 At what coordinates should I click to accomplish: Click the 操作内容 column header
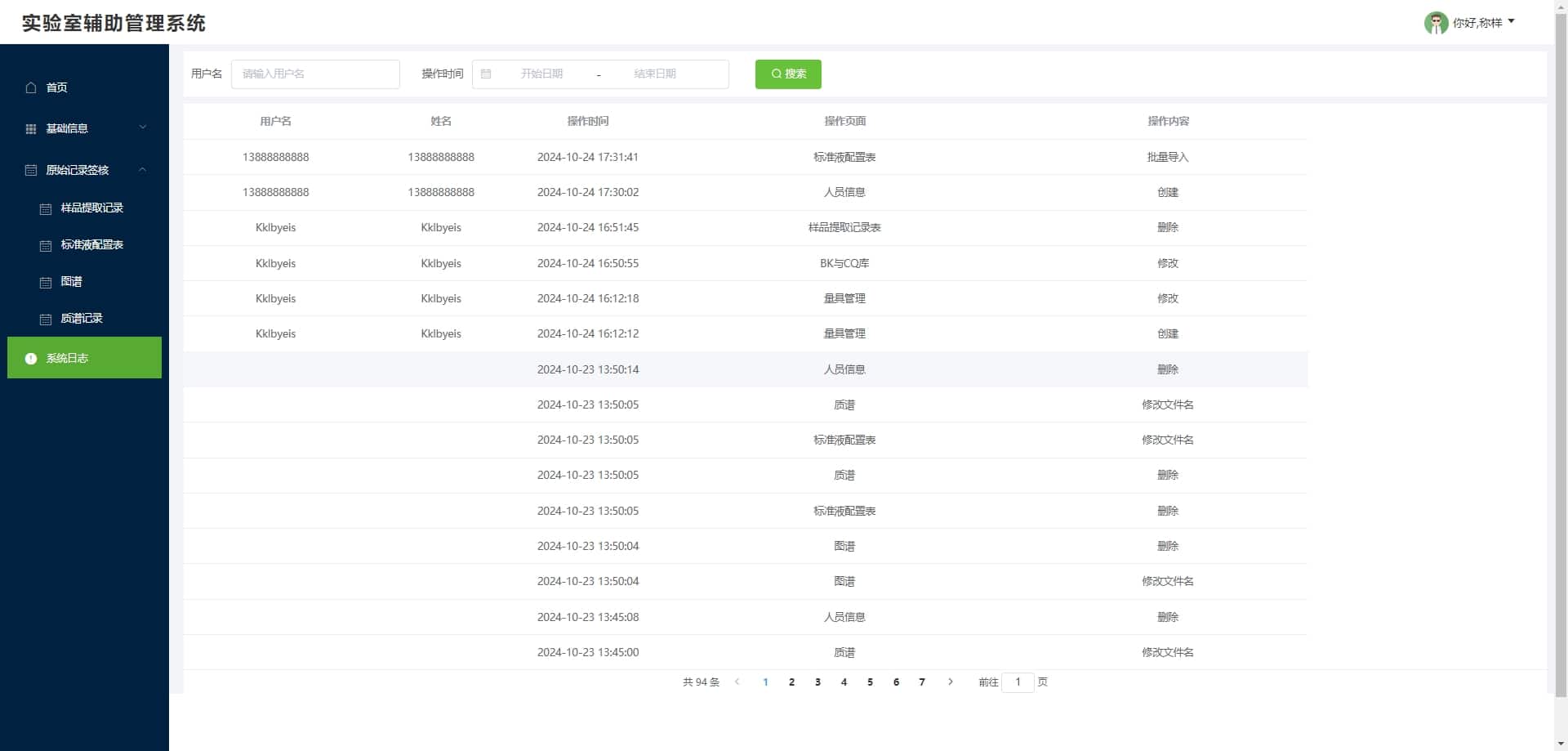pos(1168,121)
